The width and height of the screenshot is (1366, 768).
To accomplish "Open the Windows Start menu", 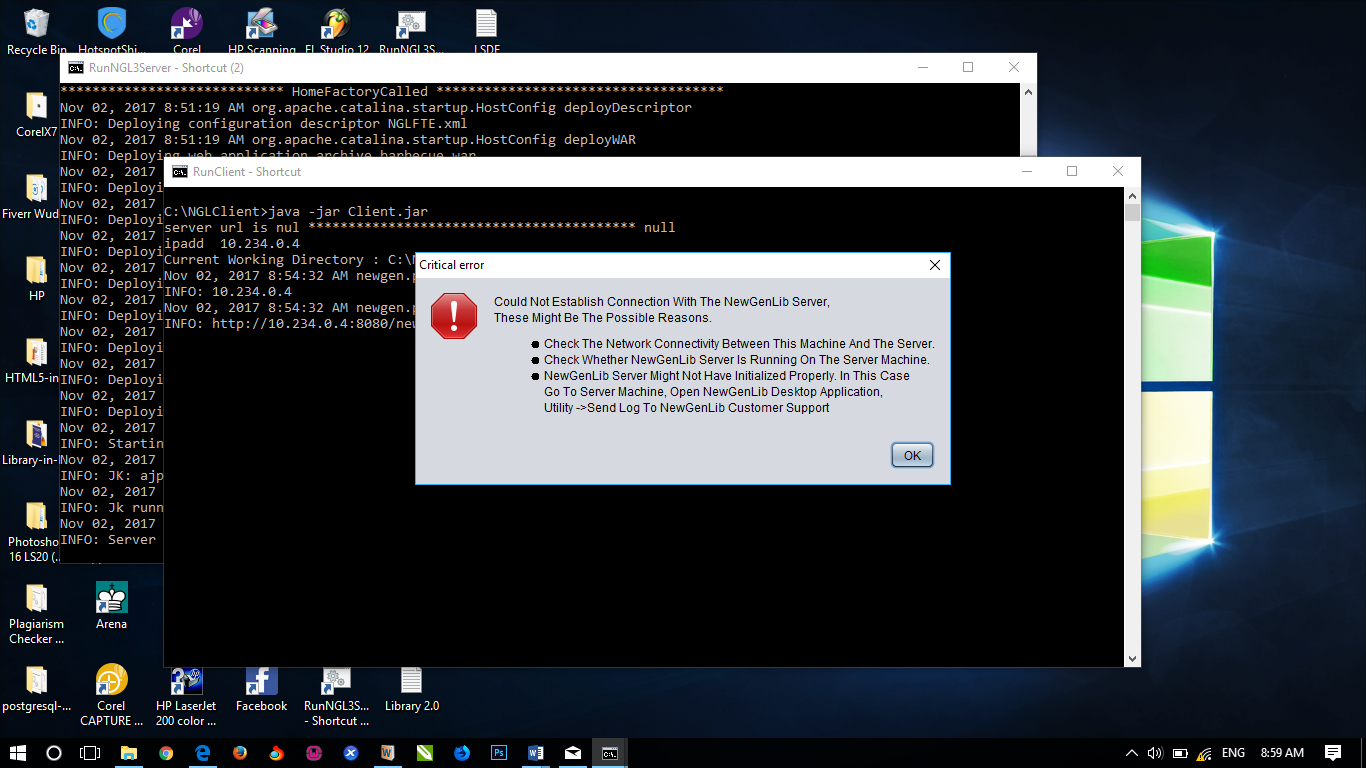I will coord(18,753).
